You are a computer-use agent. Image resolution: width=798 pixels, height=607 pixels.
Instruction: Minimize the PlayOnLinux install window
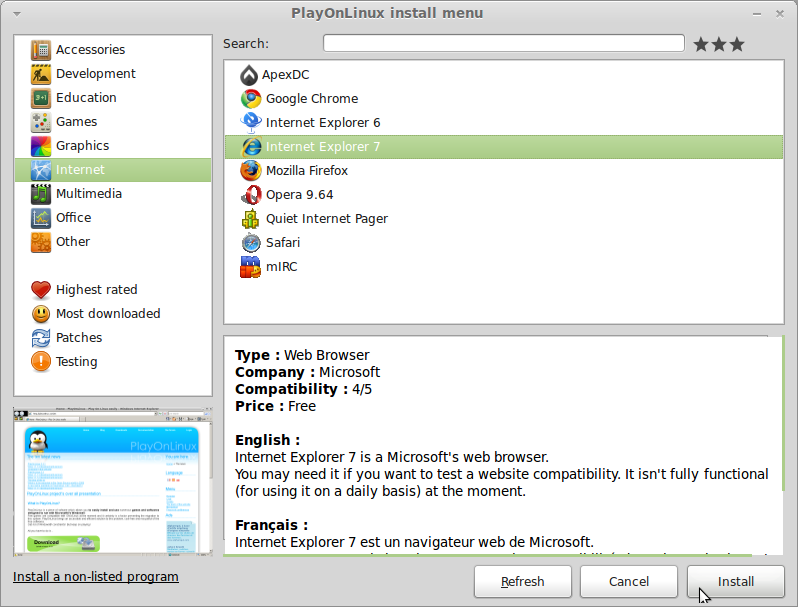click(x=757, y=14)
